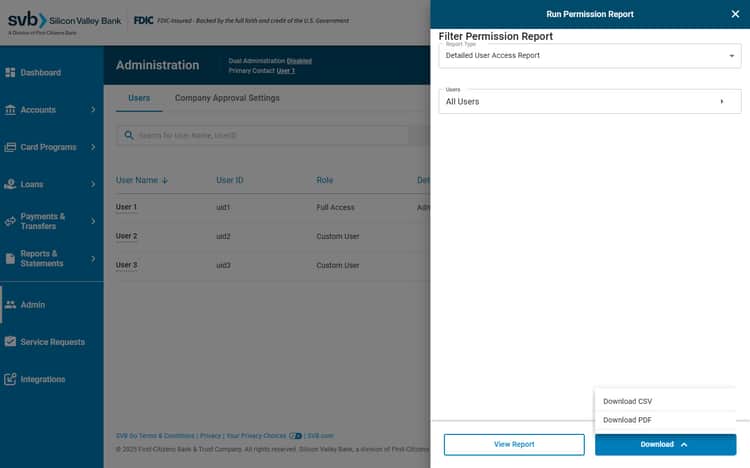Viewport: 750px width, 468px height.
Task: Click the uid3 cell
Action: 223,265
